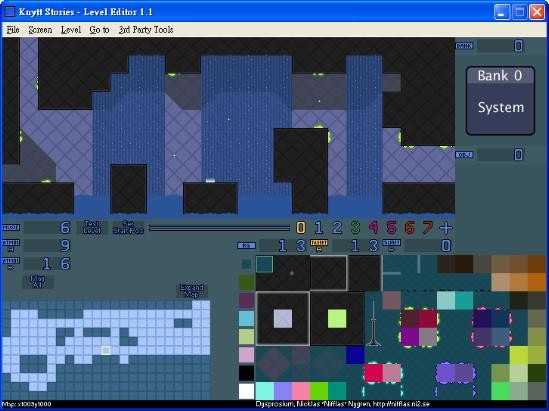Select layer 0 (yellow number)
Viewport: 549px width, 411px height.
pyautogui.click(x=301, y=228)
